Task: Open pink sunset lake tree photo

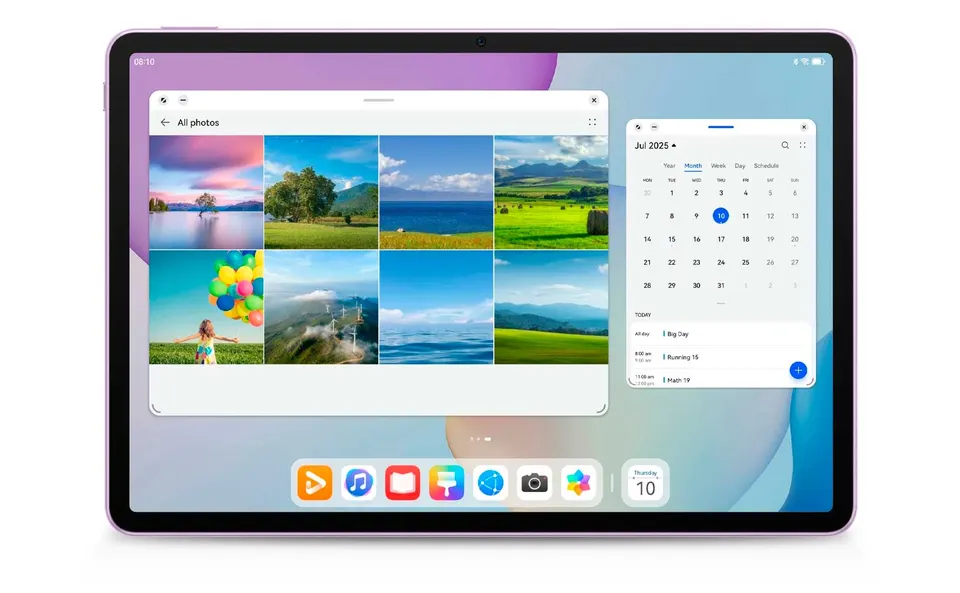Action: coord(206,192)
